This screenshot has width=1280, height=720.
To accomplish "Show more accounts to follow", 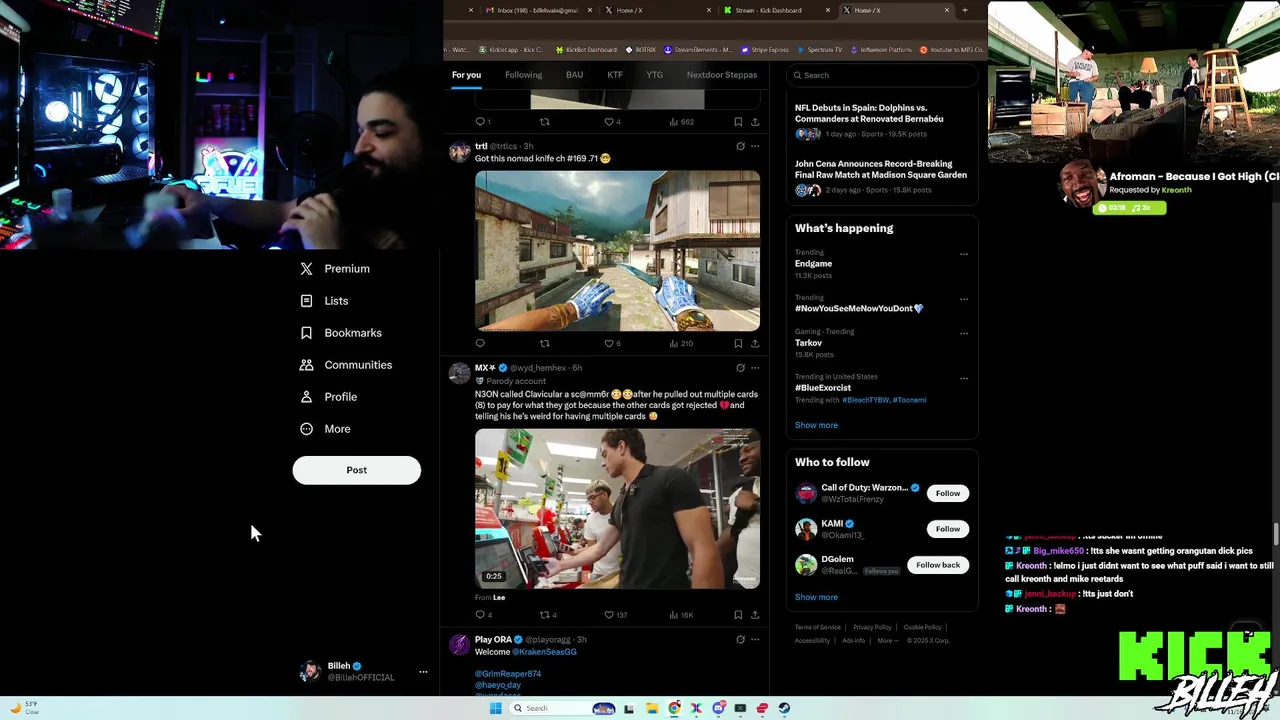I will click(816, 597).
